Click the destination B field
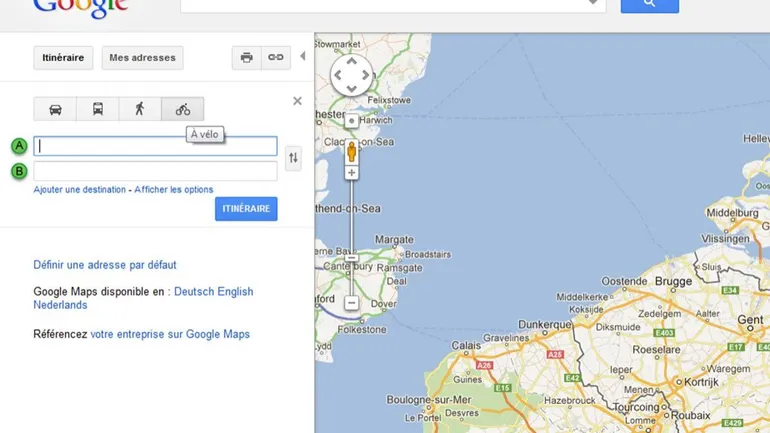 click(155, 171)
